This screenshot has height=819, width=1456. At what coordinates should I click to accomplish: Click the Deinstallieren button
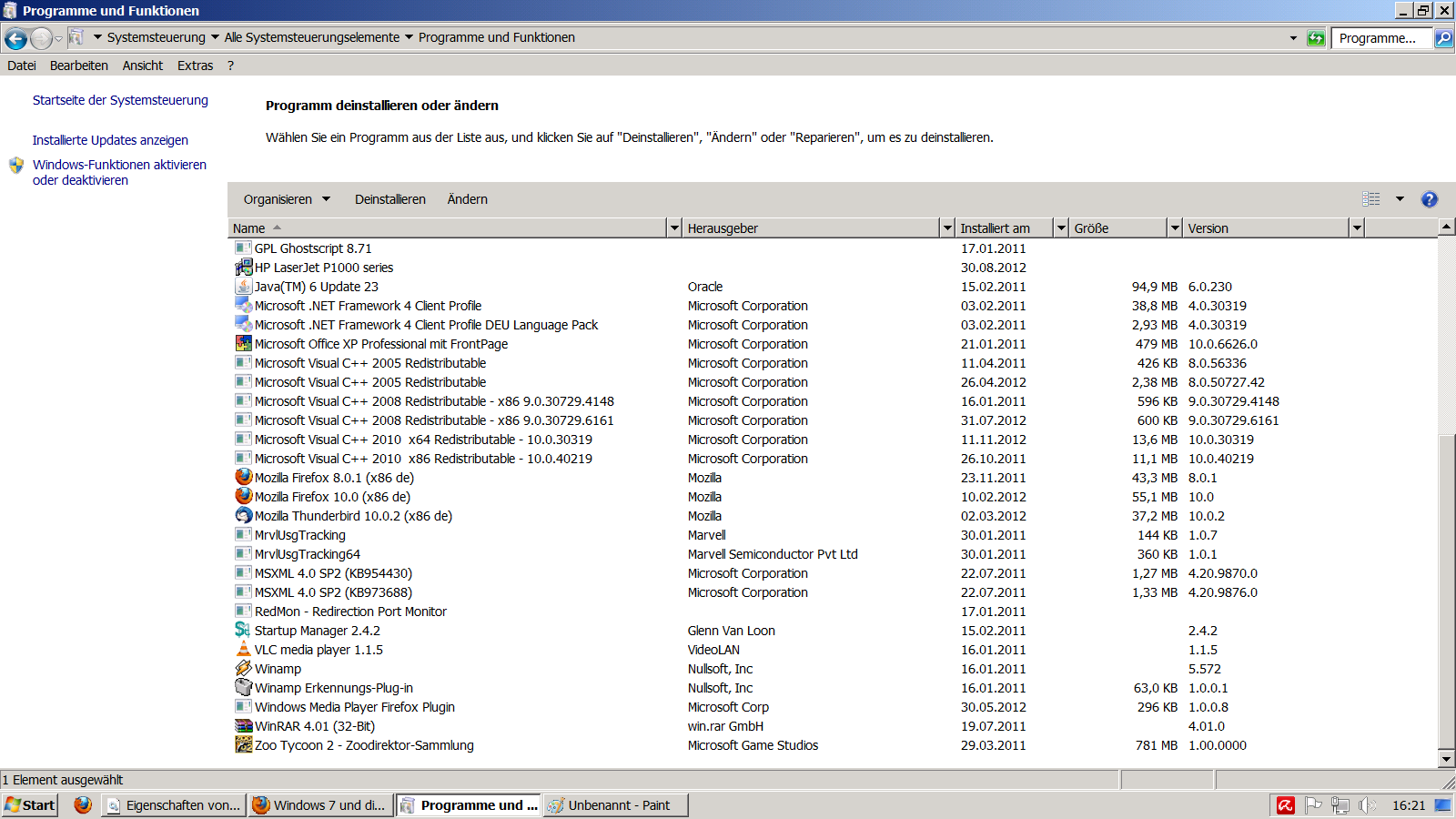[x=389, y=199]
